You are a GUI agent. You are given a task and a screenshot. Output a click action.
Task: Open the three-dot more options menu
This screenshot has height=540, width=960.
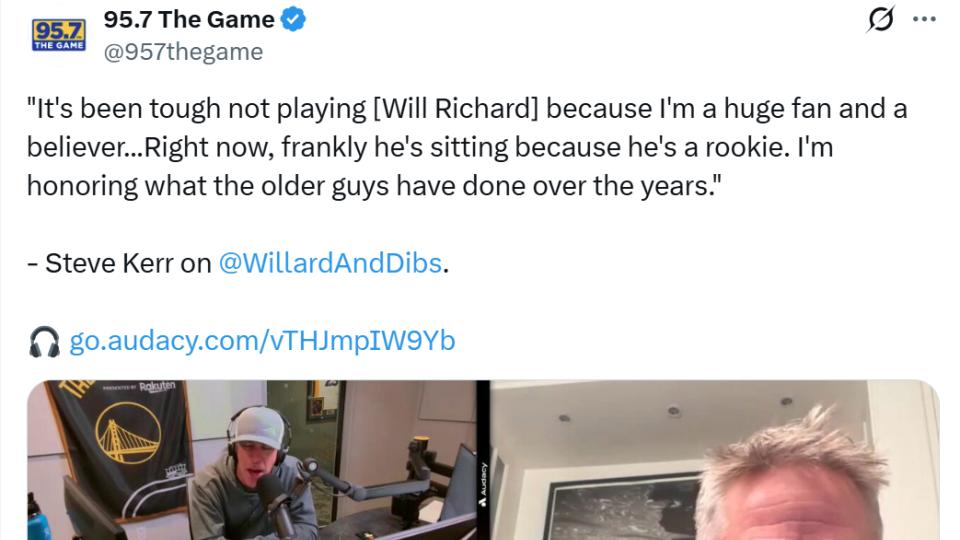924,19
